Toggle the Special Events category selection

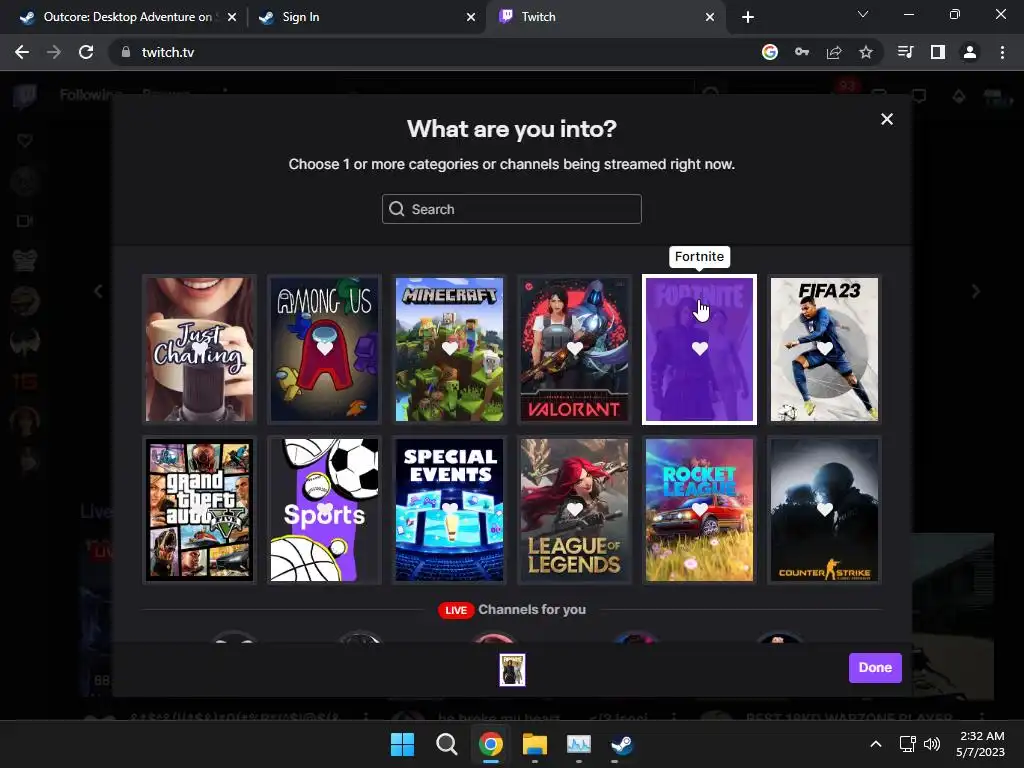point(449,509)
